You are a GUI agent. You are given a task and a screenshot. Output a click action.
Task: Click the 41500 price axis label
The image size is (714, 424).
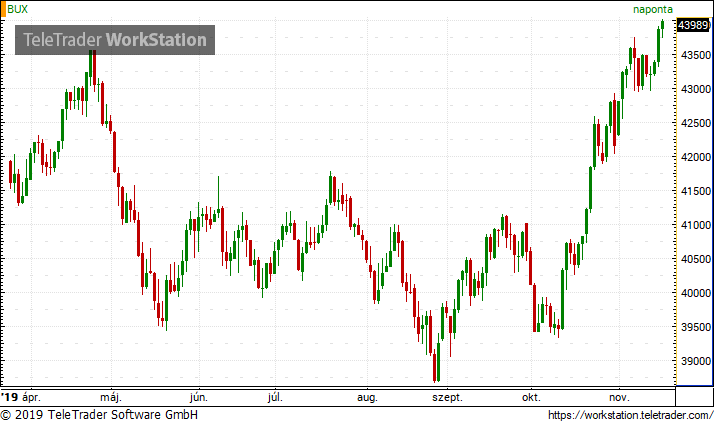(695, 191)
